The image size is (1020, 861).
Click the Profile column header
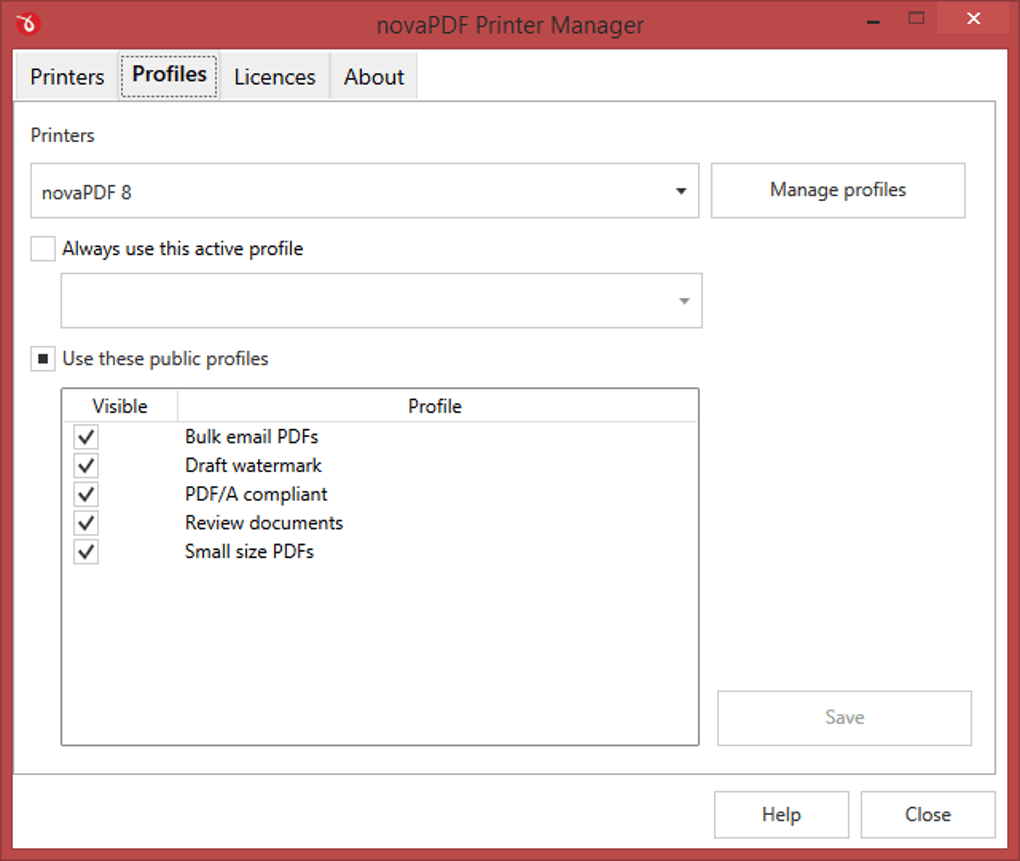point(435,406)
